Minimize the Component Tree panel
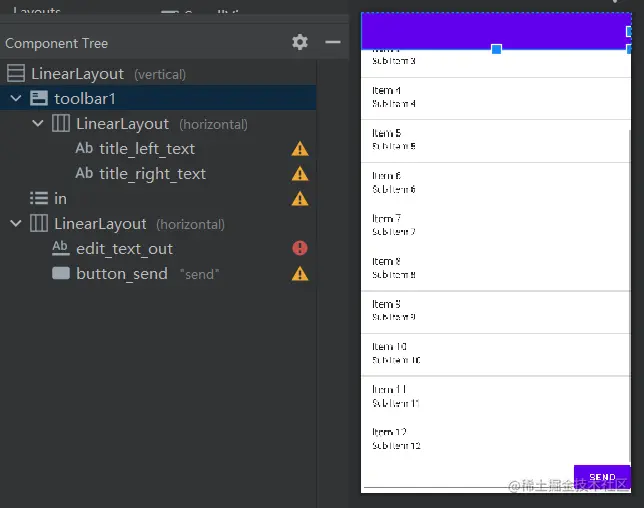This screenshot has height=508, width=644. 333,42
